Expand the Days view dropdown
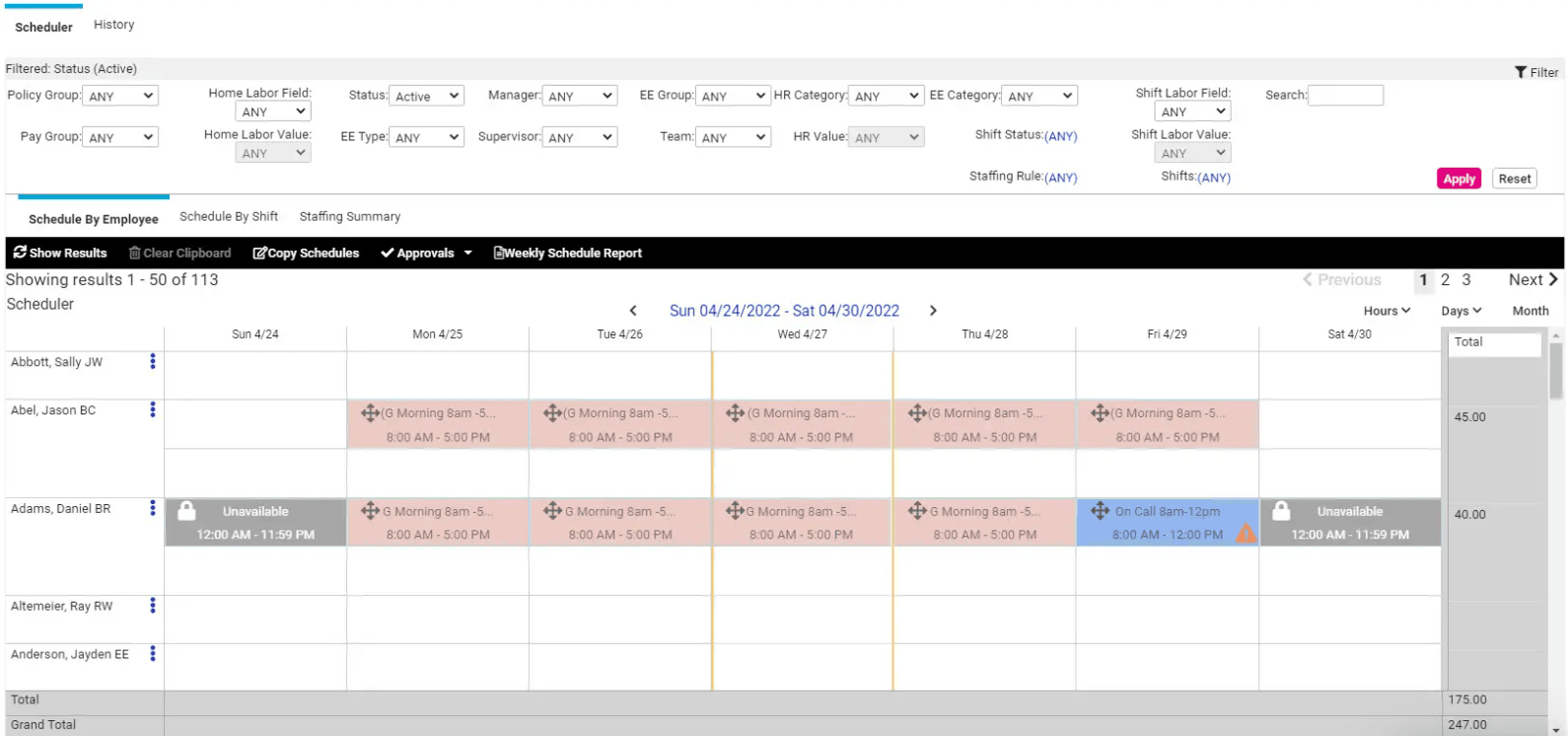 point(1461,311)
